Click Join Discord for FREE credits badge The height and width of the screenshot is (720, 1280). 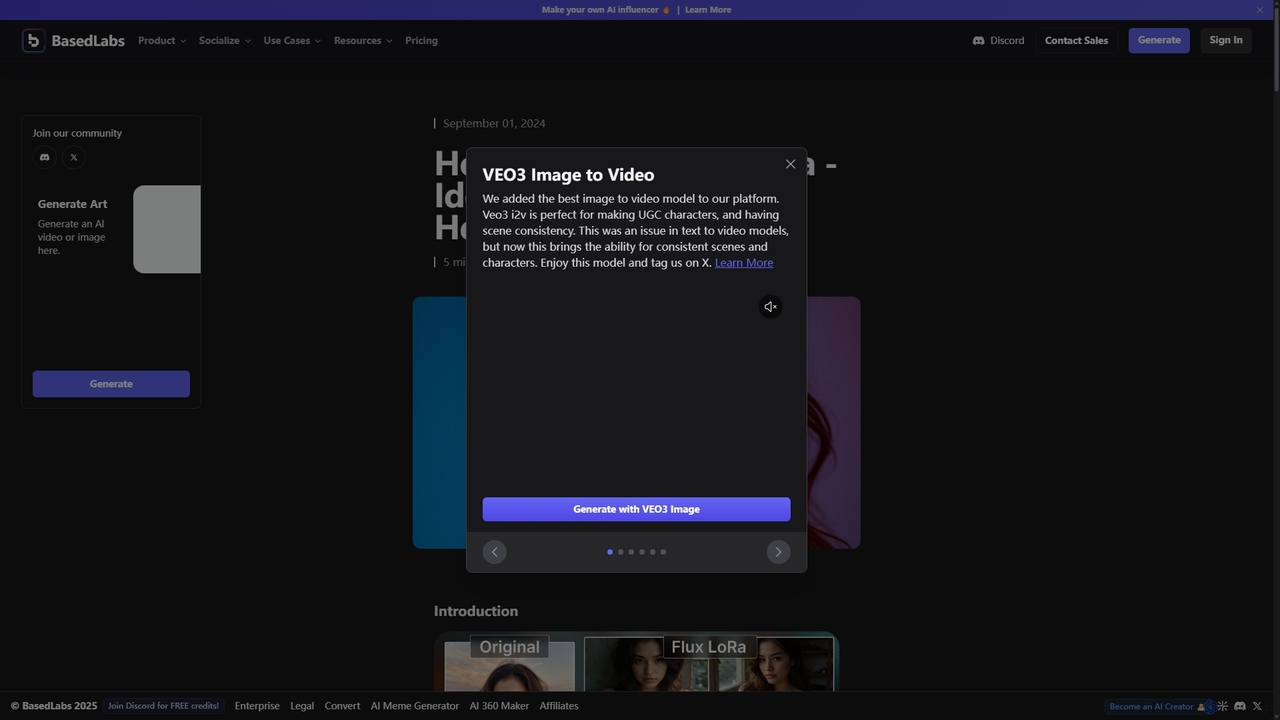coord(164,706)
